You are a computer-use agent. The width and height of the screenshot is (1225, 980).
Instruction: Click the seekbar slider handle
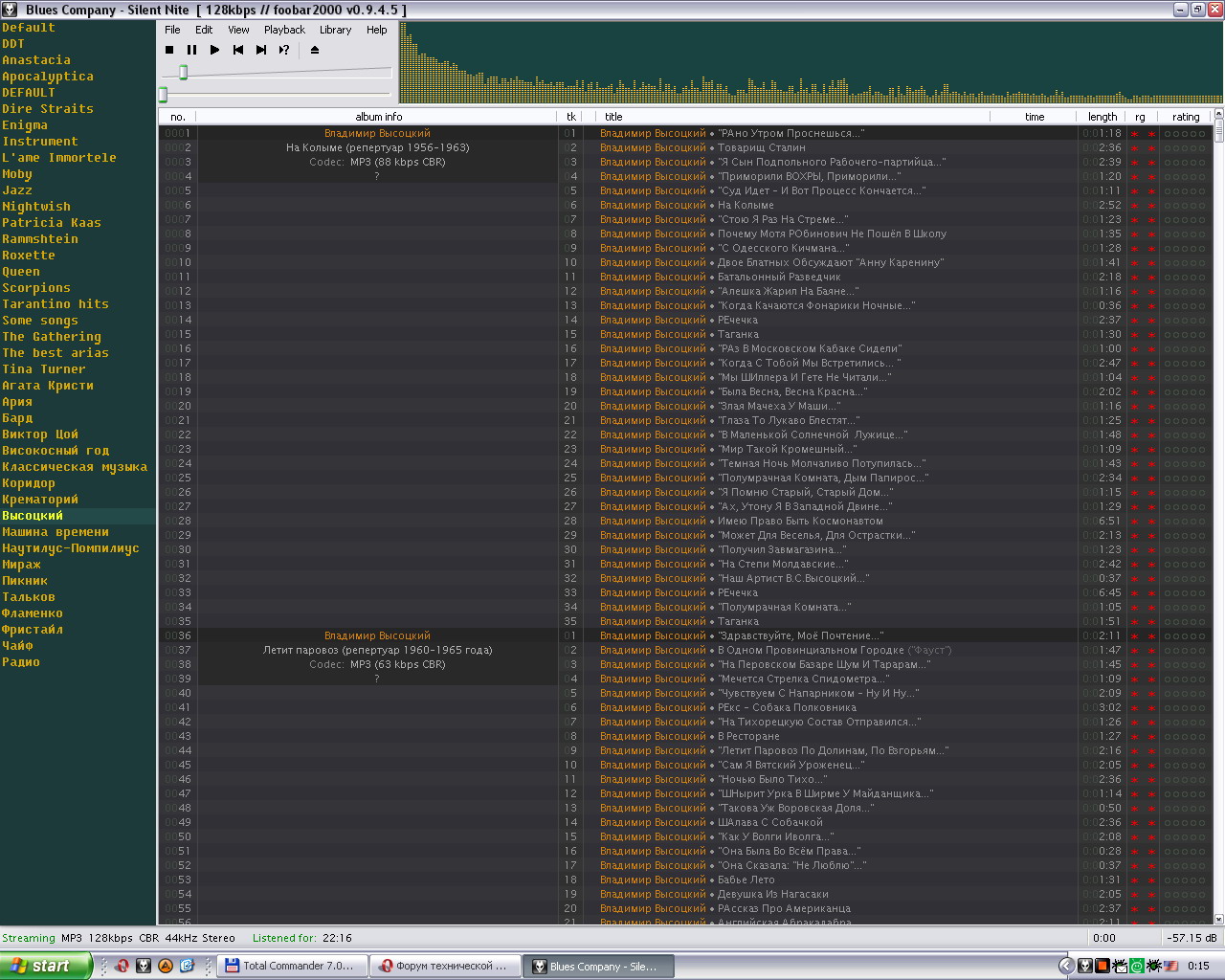[163, 95]
